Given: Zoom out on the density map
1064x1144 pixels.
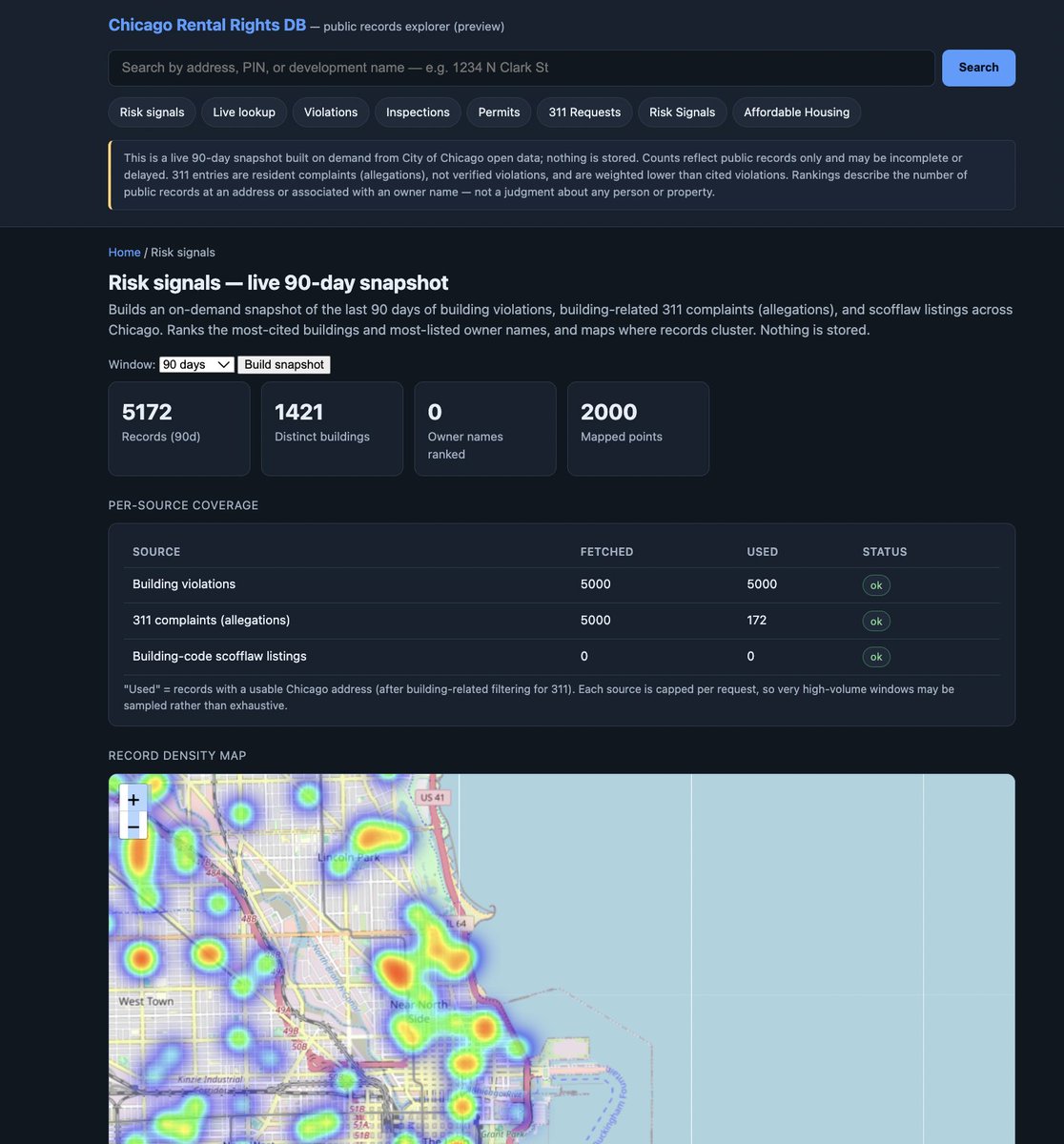Looking at the screenshot, I should tap(133, 826).
